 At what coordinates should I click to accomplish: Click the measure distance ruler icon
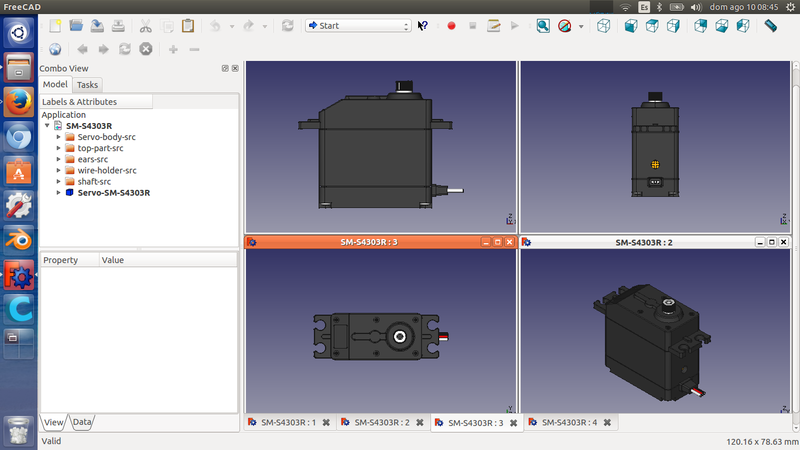(770, 26)
